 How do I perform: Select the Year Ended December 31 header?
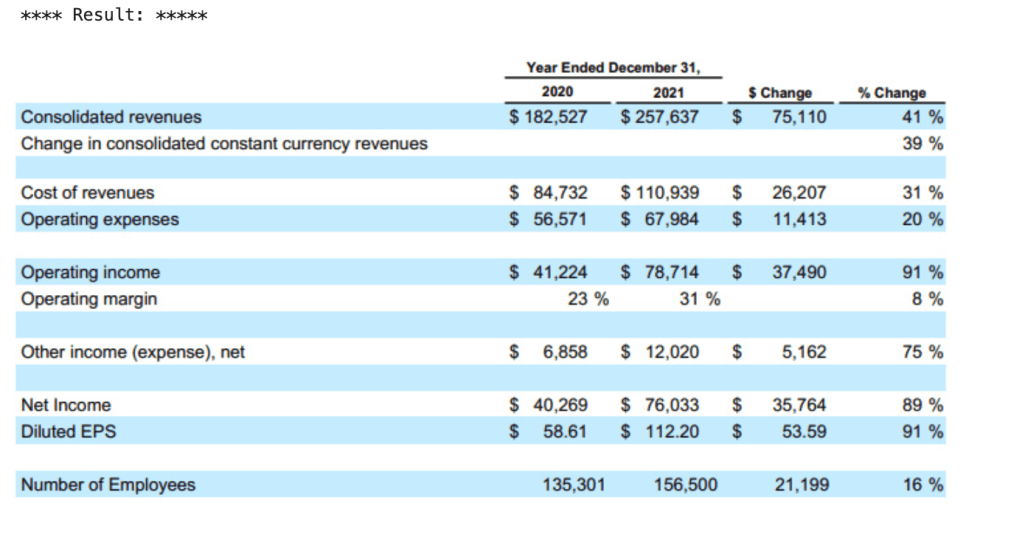(613, 68)
